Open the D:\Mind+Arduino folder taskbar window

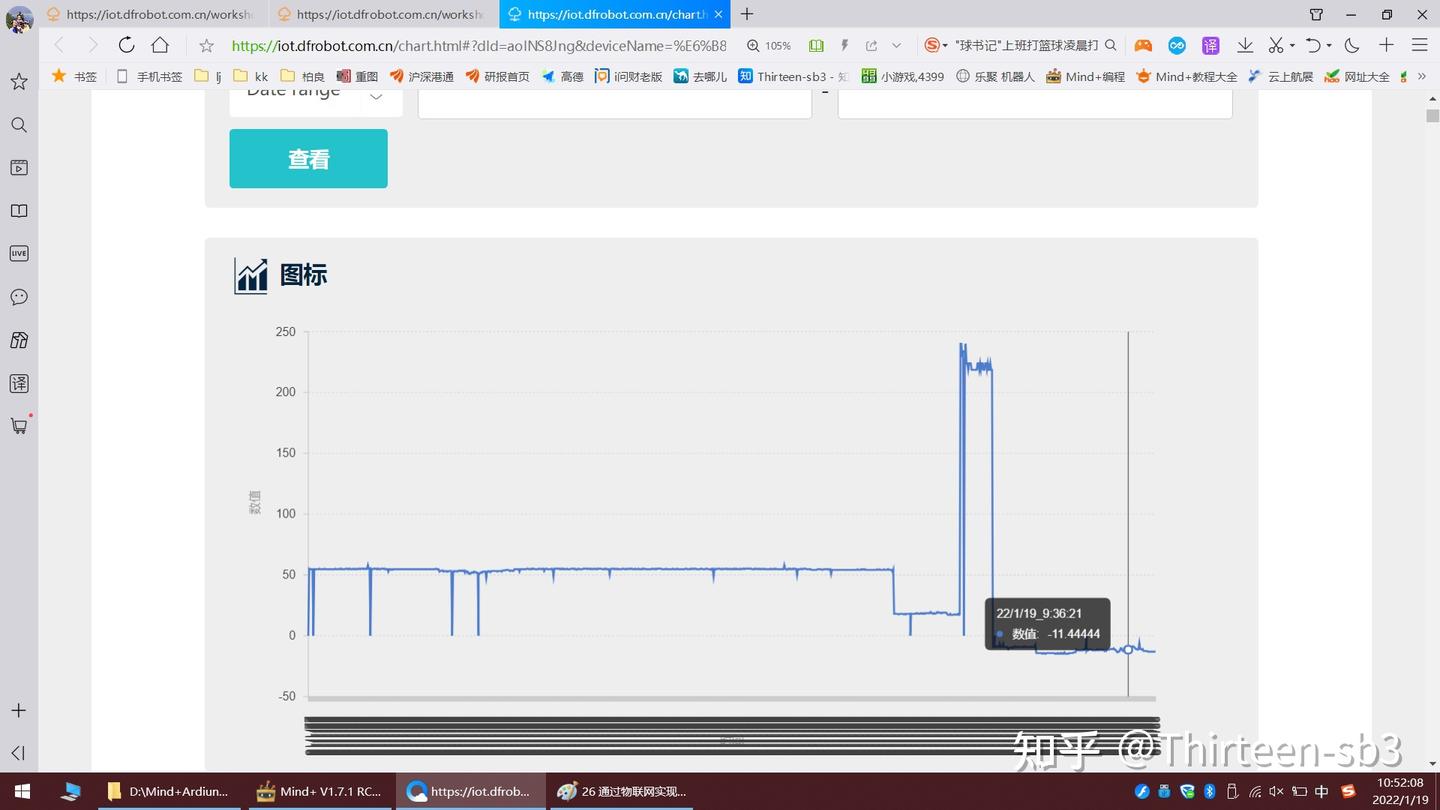tap(168, 791)
